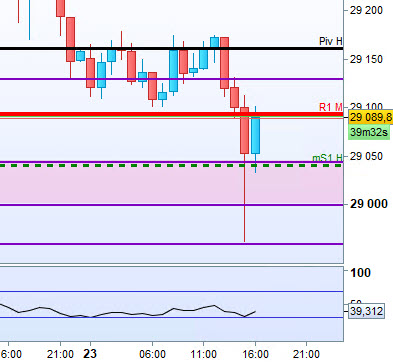Screen dimensions: 393x362
Task: Click the 29 150 price axis label
Action: (x=366, y=59)
